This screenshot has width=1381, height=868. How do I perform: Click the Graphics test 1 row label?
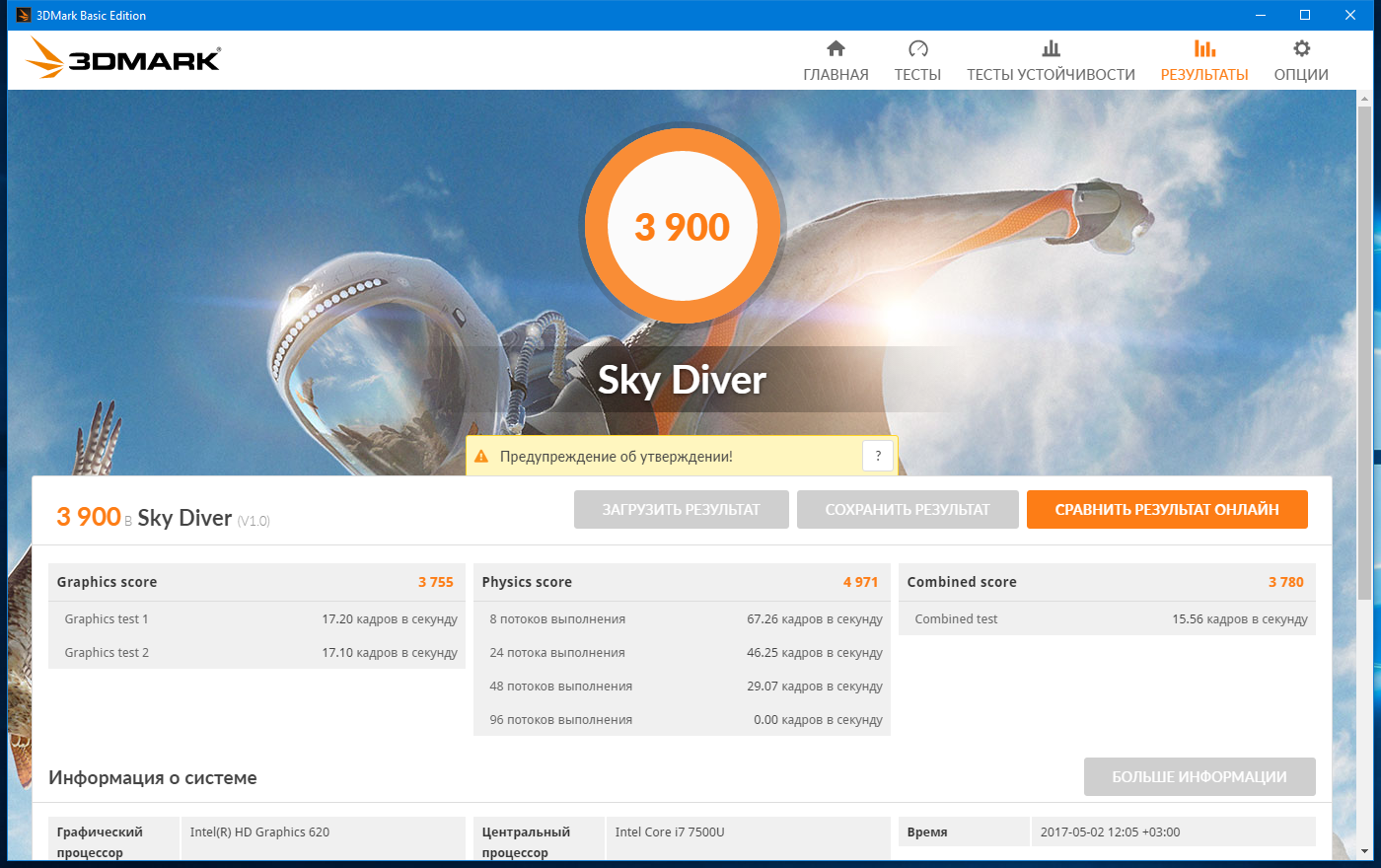click(107, 619)
